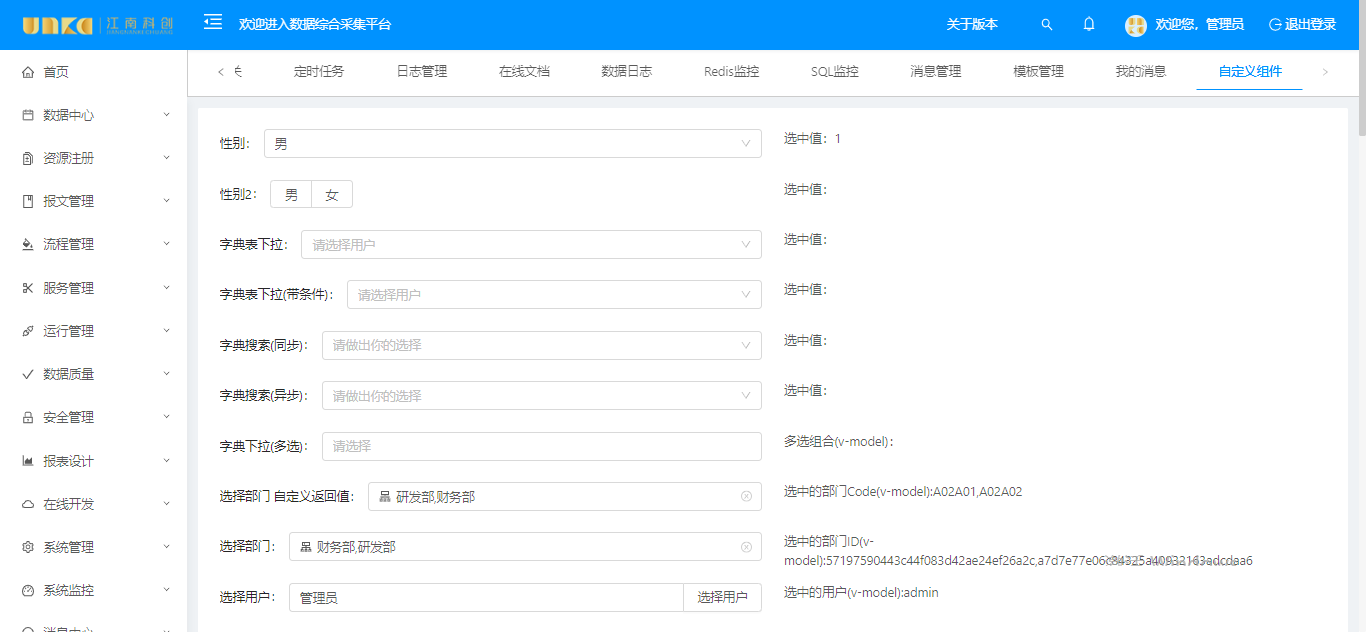The height and width of the screenshot is (632, 1366).
Task: Expand the 数据中心 sidebar menu
Action: tap(95, 115)
